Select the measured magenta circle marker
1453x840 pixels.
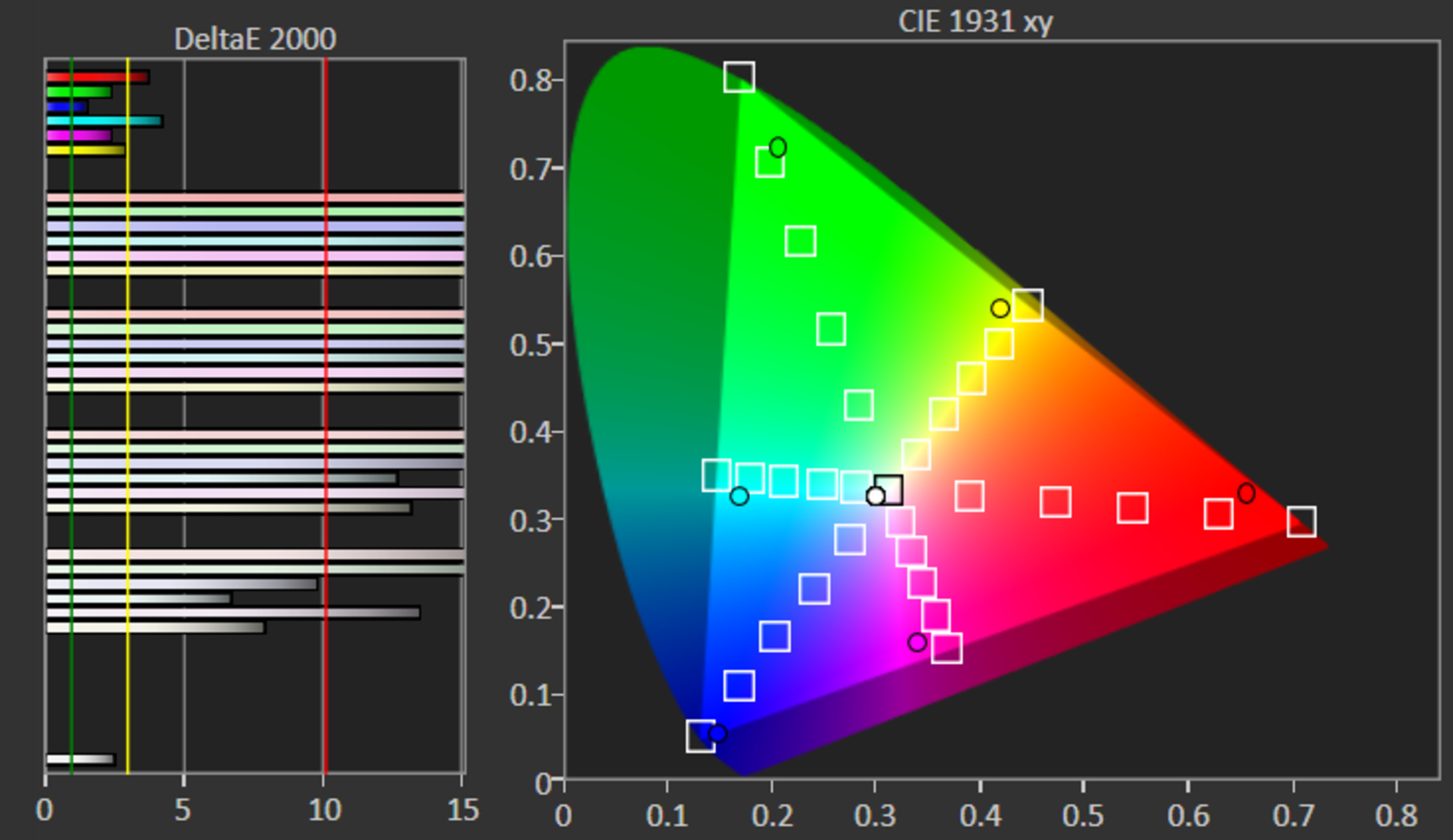pyautogui.click(x=917, y=642)
